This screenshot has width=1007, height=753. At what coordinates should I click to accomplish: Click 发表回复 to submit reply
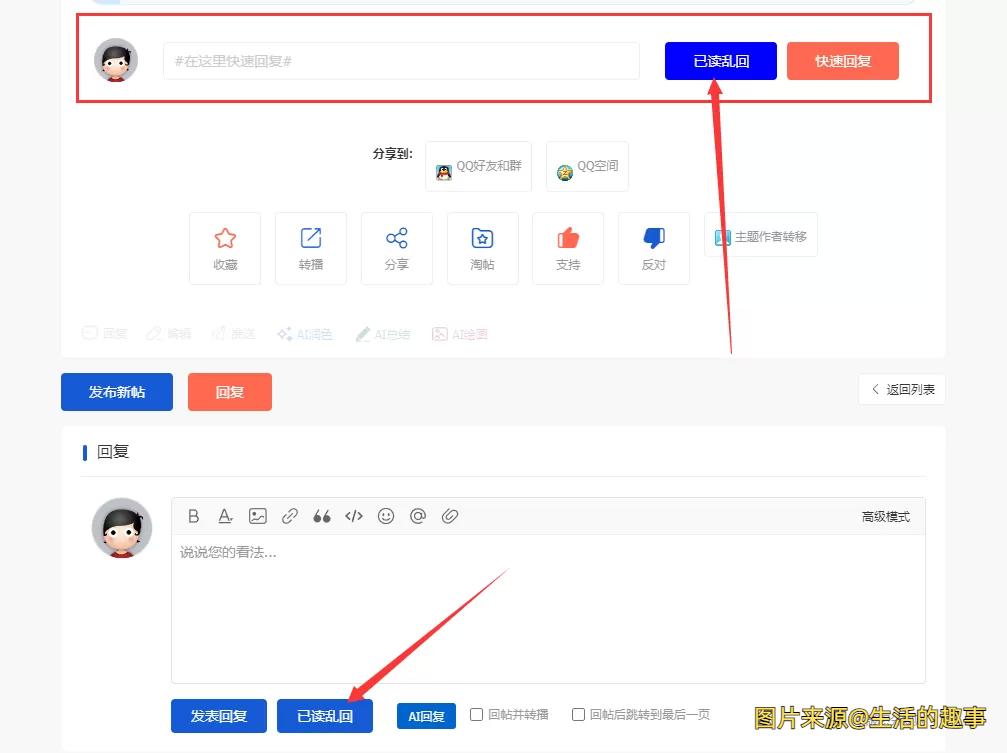[219, 716]
